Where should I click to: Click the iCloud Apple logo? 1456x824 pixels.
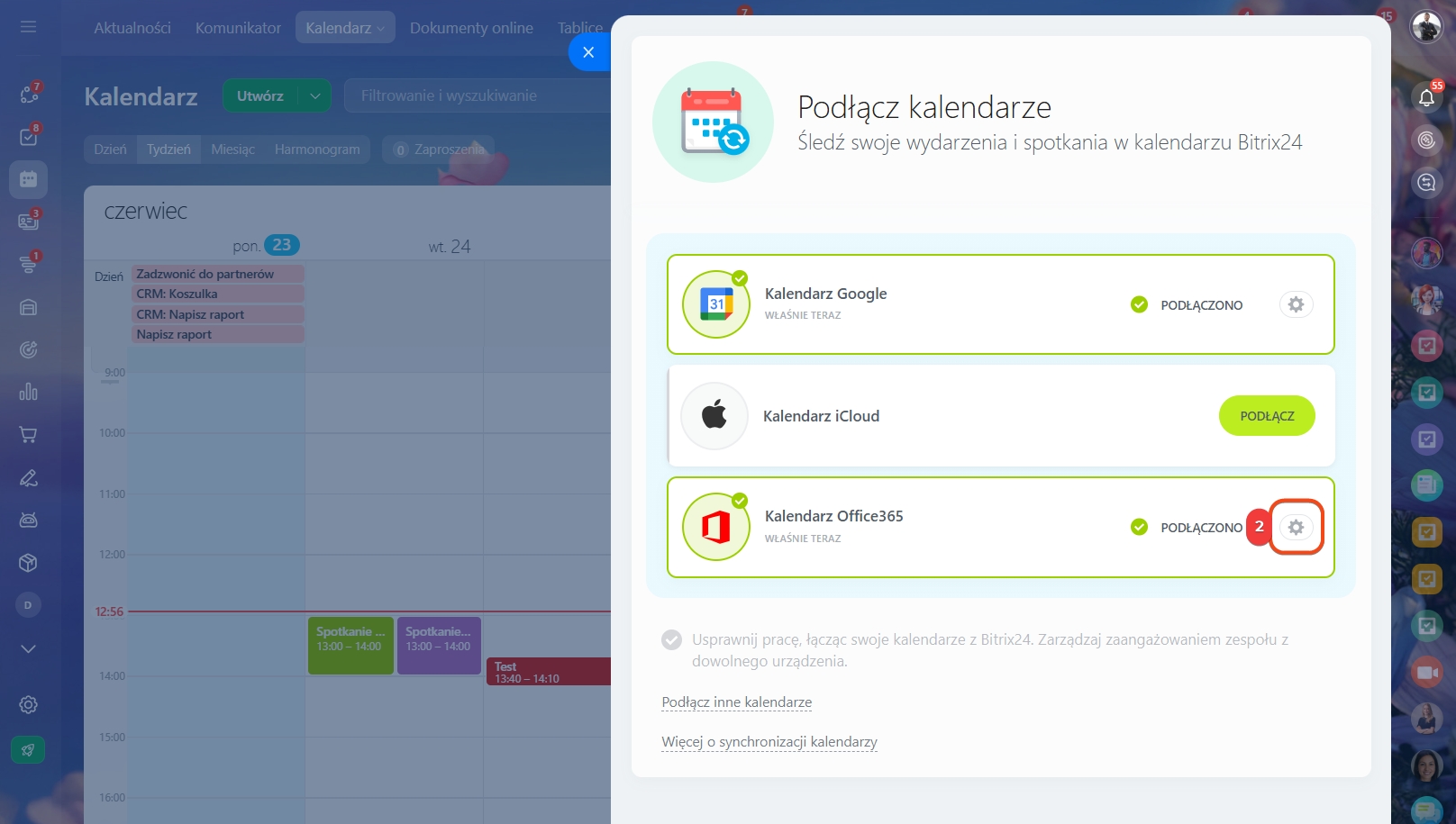(x=714, y=416)
